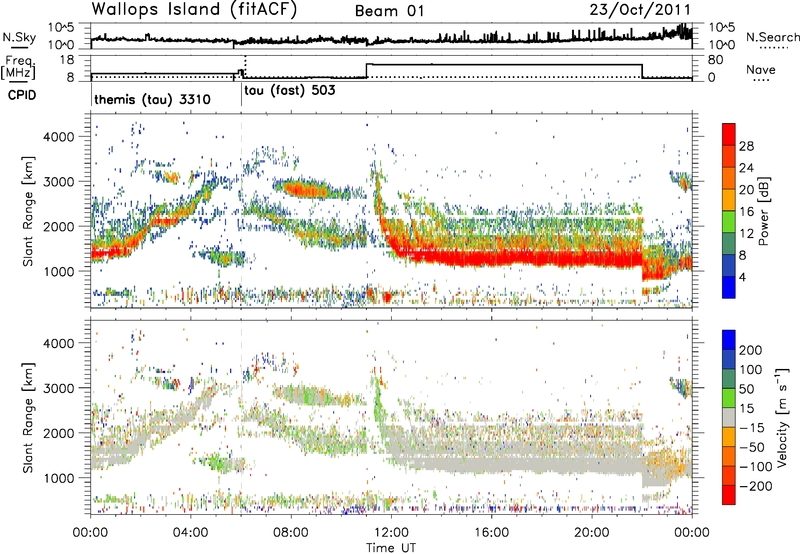800x554 pixels.
Task: Click the '-15' velocity colorbar label
Action: tap(752, 427)
